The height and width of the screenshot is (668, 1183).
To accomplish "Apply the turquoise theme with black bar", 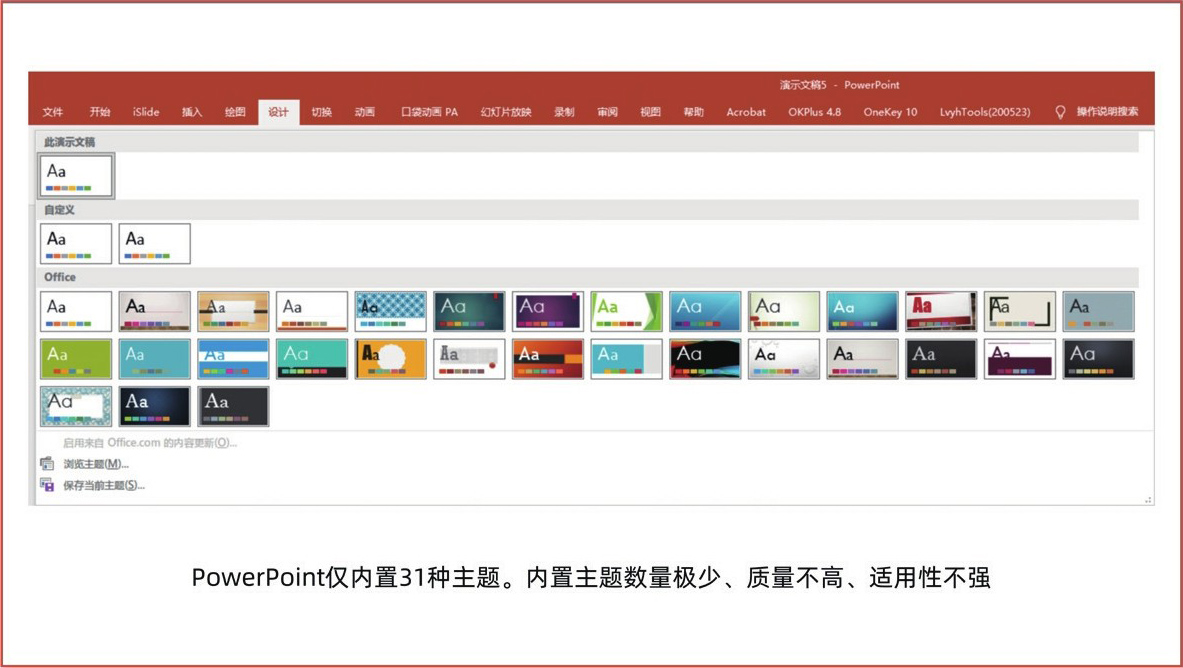I will (312, 359).
